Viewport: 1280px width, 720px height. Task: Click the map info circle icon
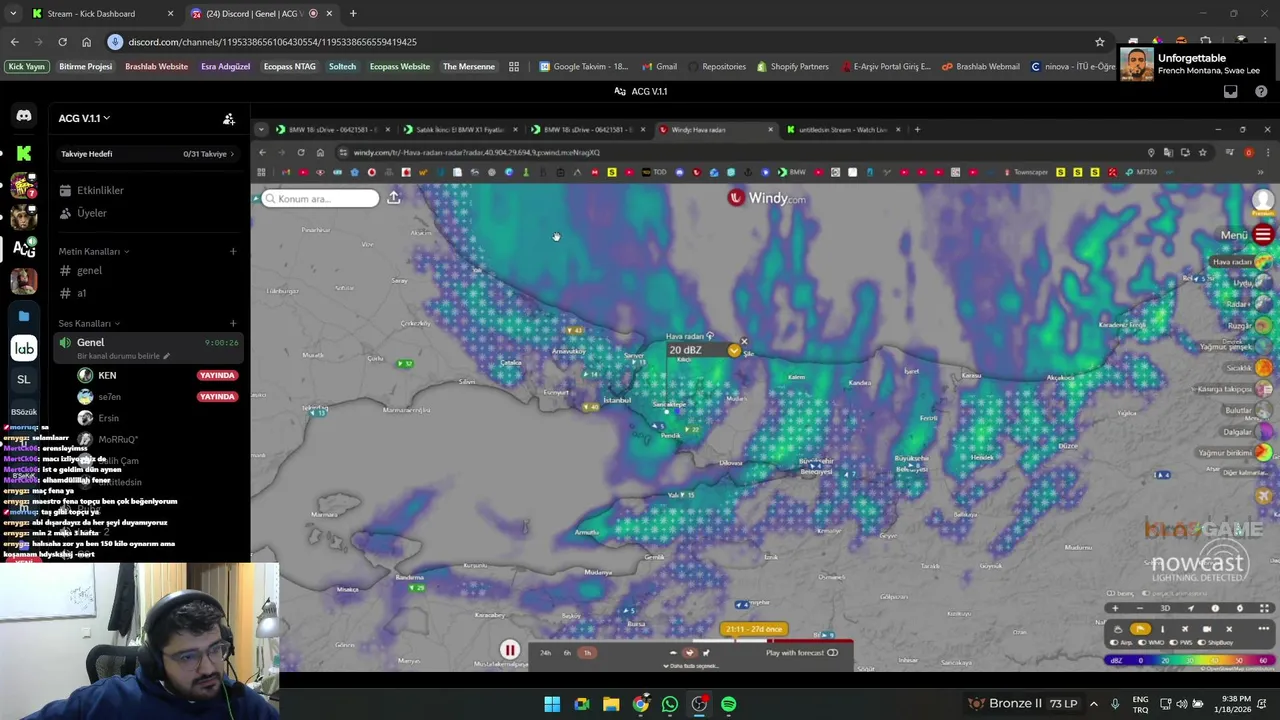pos(1215,608)
